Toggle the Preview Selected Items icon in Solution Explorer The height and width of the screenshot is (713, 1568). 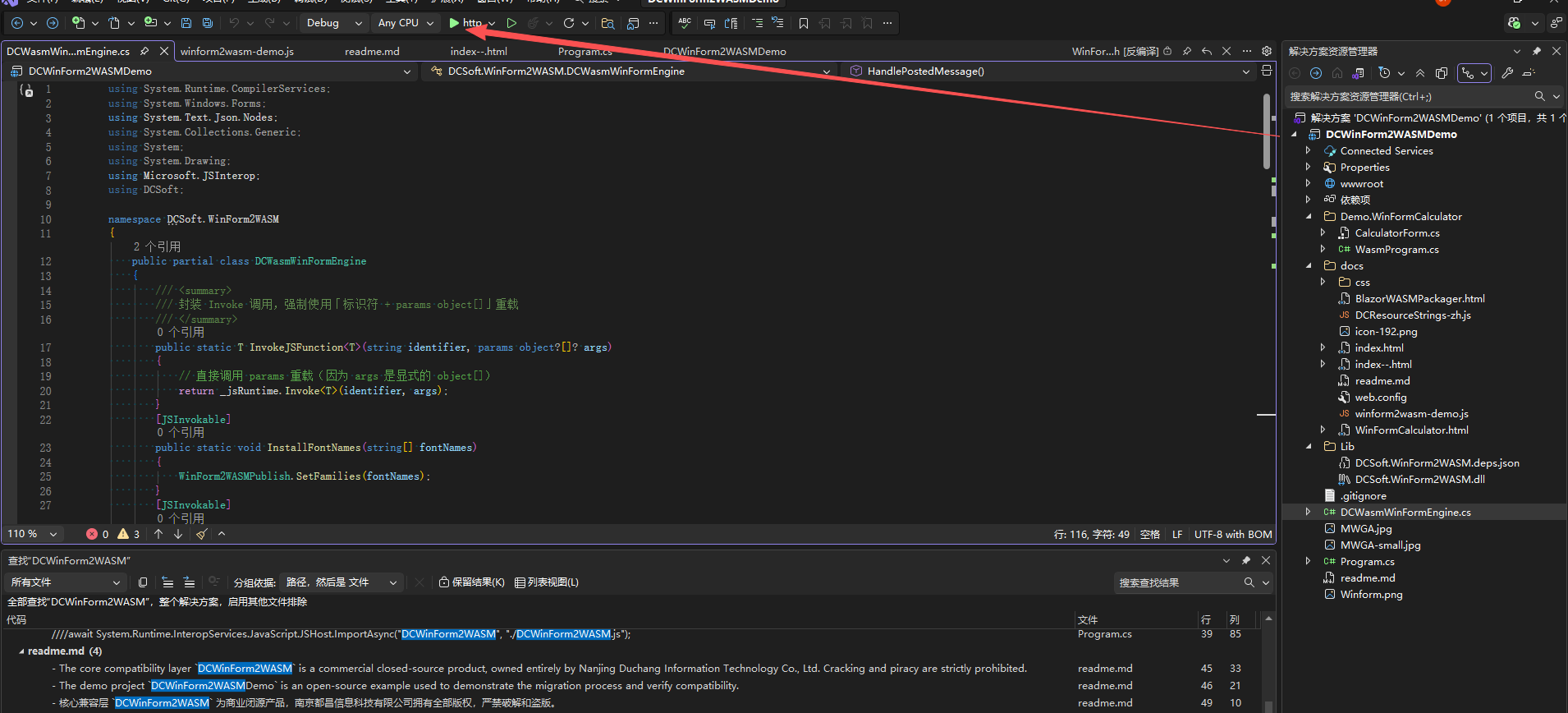1529,73
